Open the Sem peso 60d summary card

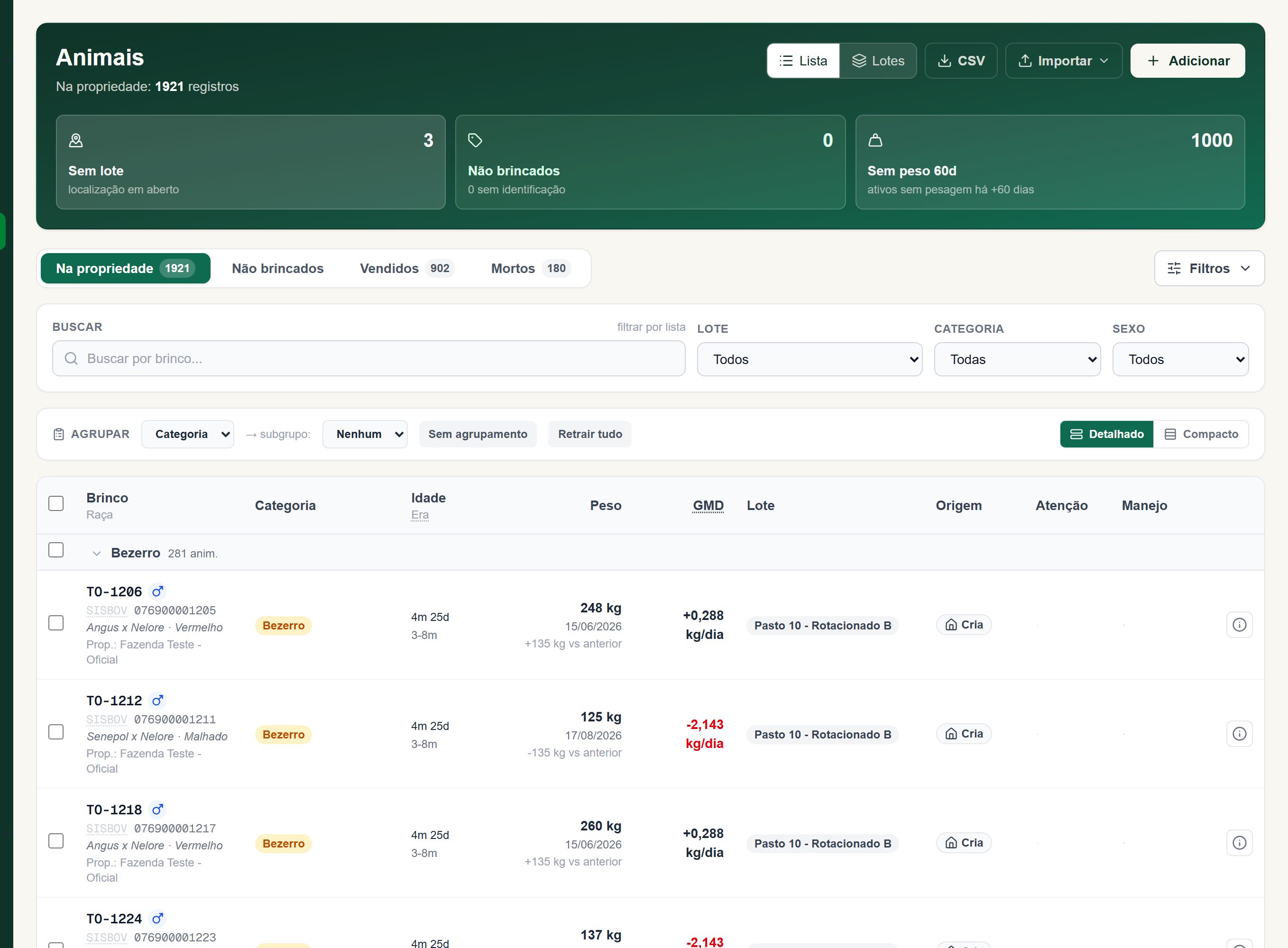coord(1050,162)
